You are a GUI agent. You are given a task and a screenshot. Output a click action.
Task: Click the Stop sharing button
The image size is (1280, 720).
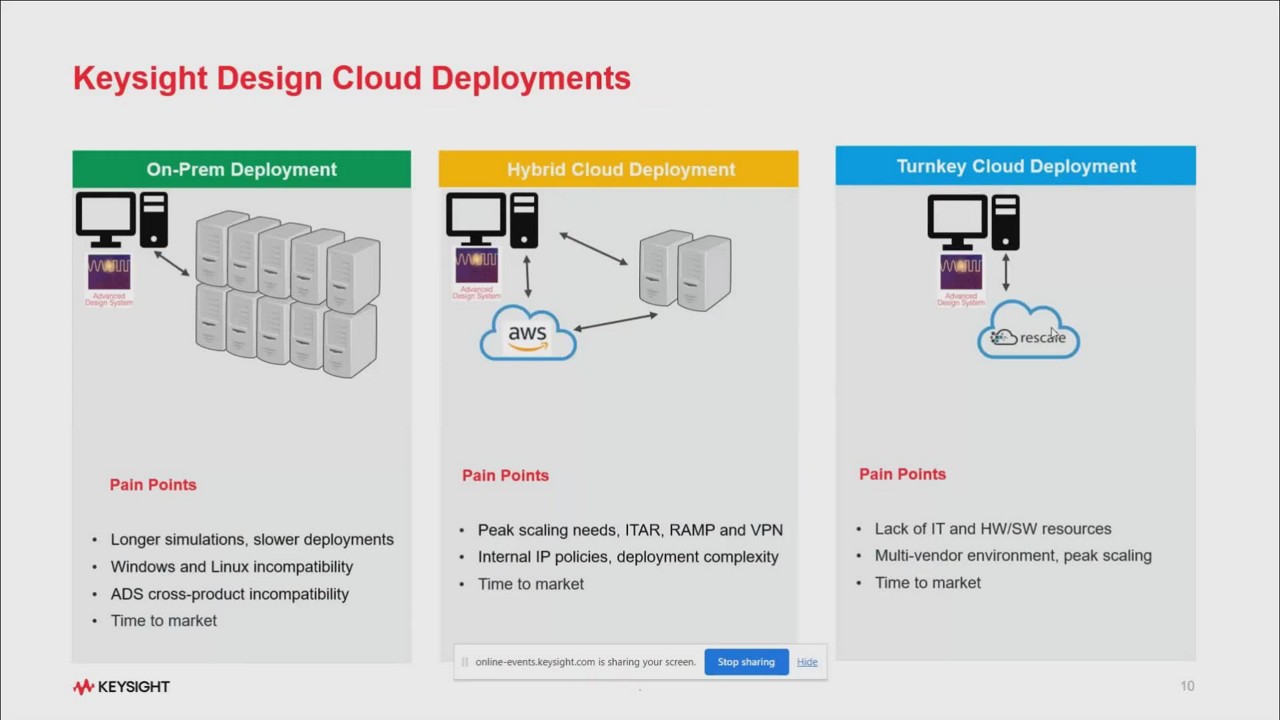pos(746,662)
